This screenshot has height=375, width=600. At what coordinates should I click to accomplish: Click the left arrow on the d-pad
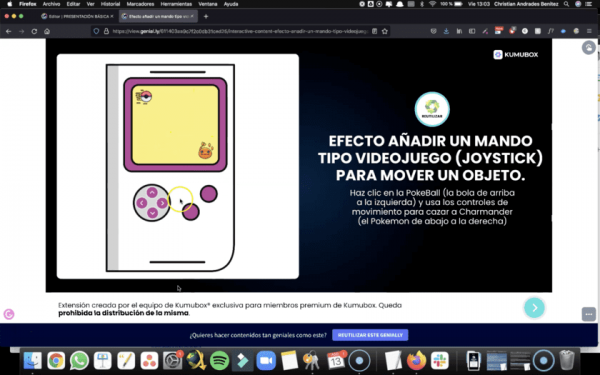click(x=142, y=203)
